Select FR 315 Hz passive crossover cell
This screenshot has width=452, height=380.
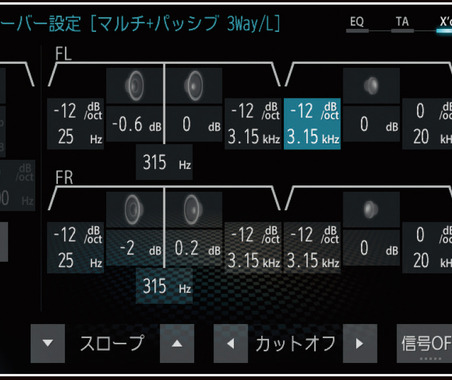164,286
